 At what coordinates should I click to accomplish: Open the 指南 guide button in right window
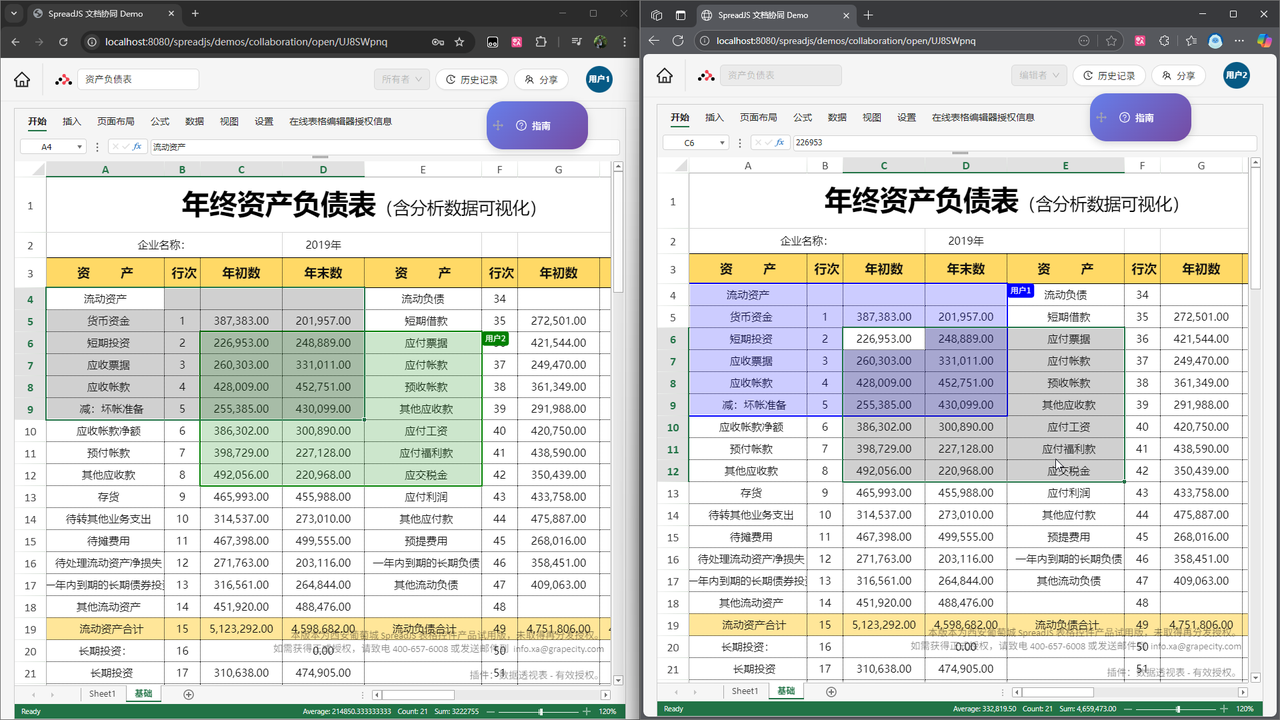[x=1140, y=118]
